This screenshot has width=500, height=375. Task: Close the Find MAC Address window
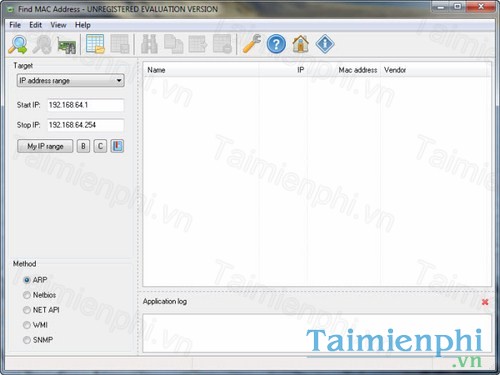pyautogui.click(x=480, y=7)
